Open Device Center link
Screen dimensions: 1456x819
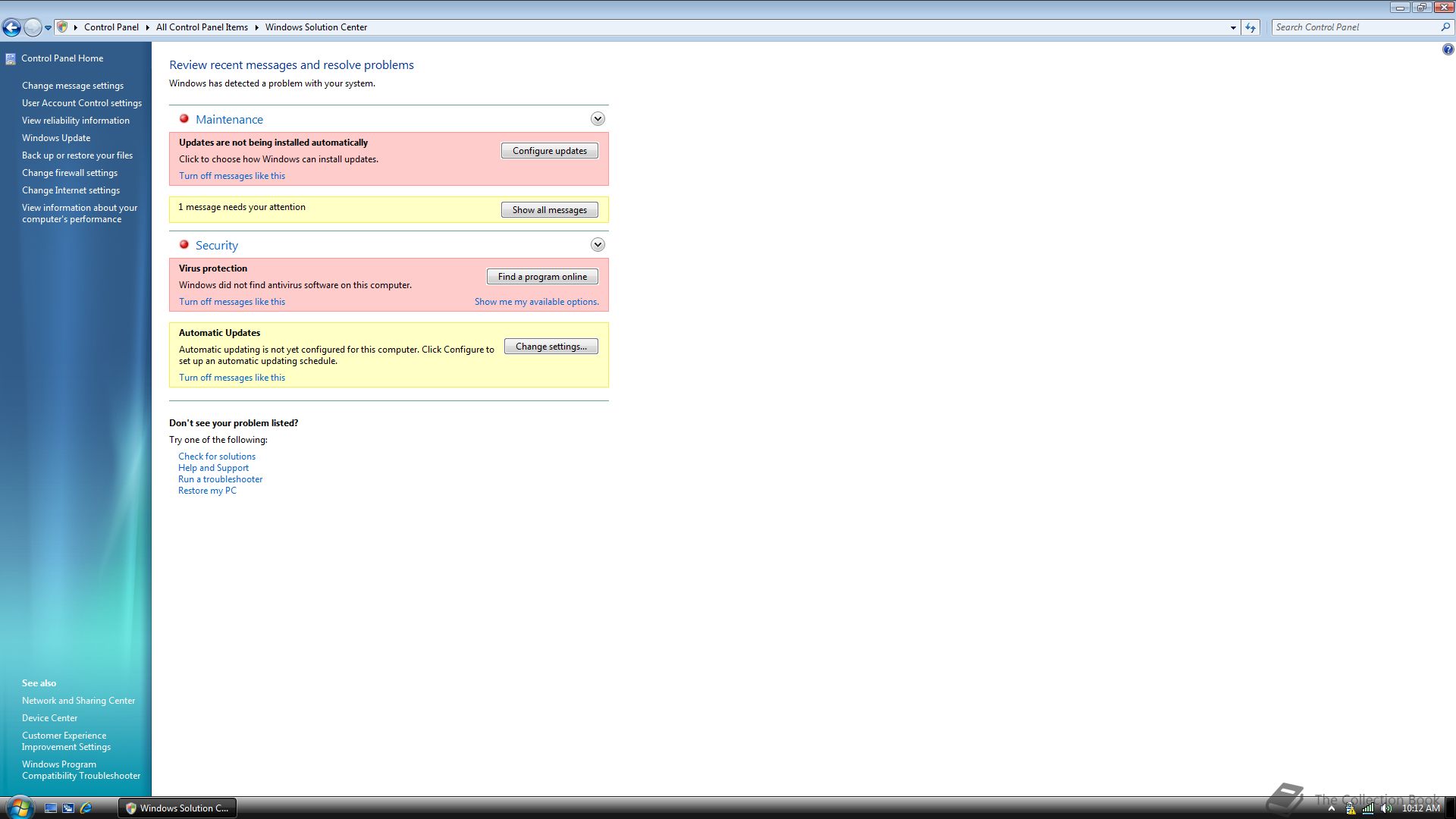pyautogui.click(x=50, y=718)
